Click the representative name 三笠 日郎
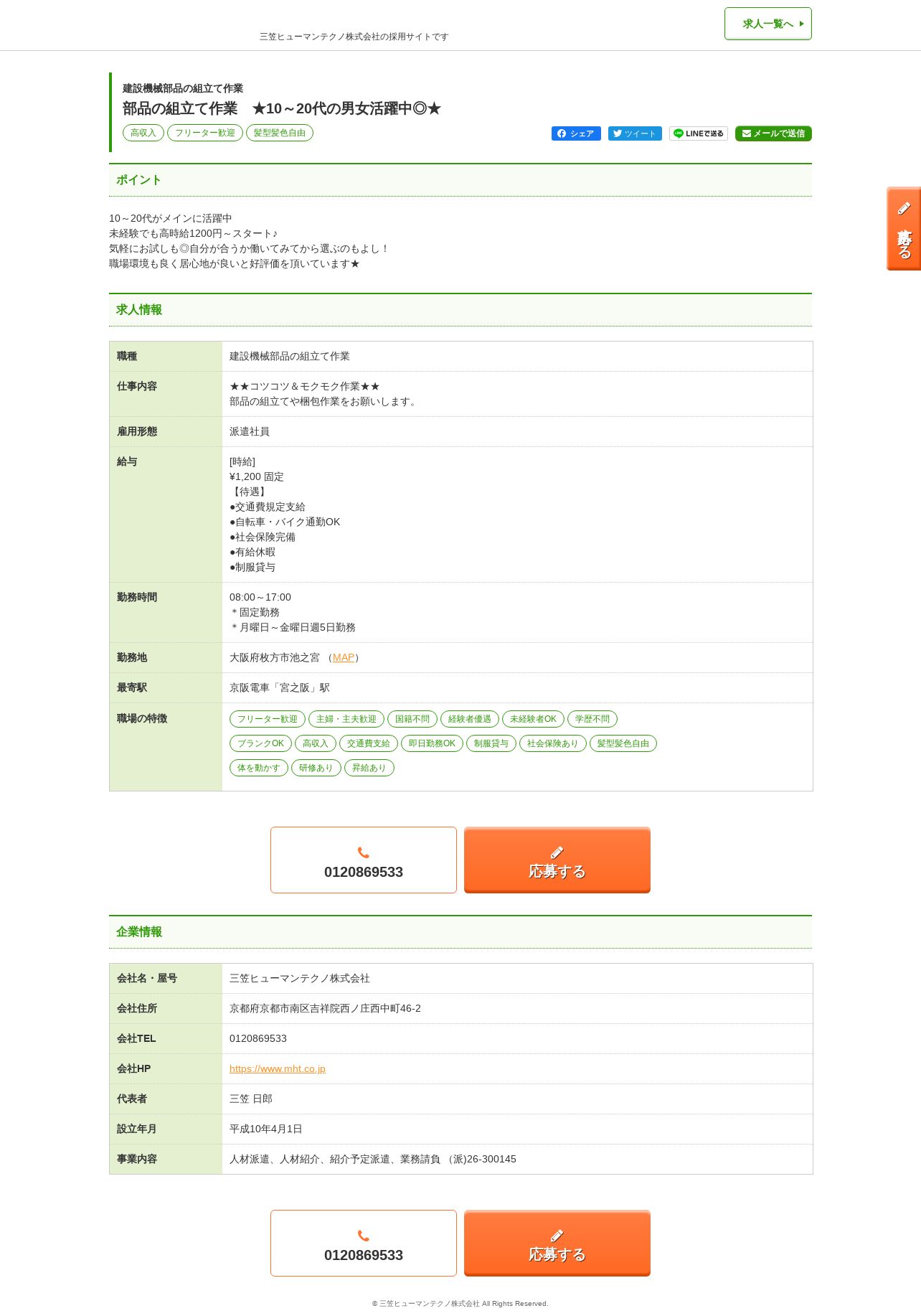Image resolution: width=921 pixels, height=1316 pixels. pos(251,1099)
